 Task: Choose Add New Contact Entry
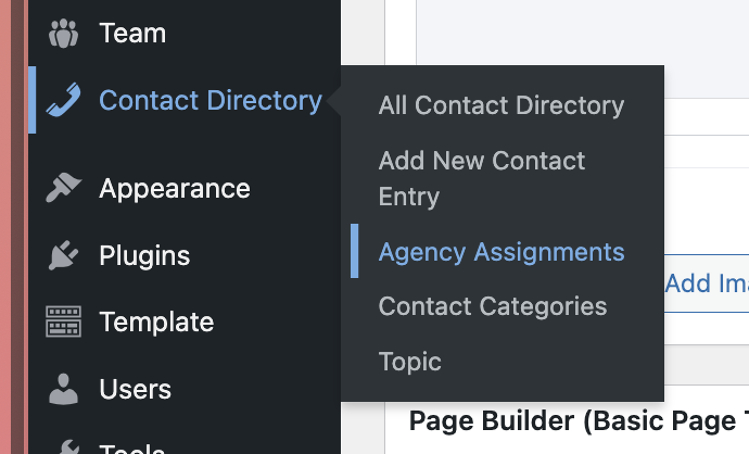[481, 177]
